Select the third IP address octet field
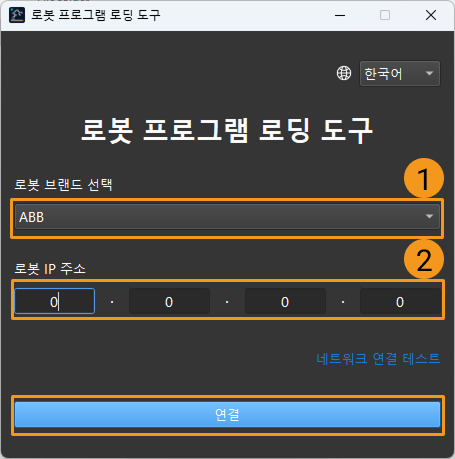 click(285, 301)
